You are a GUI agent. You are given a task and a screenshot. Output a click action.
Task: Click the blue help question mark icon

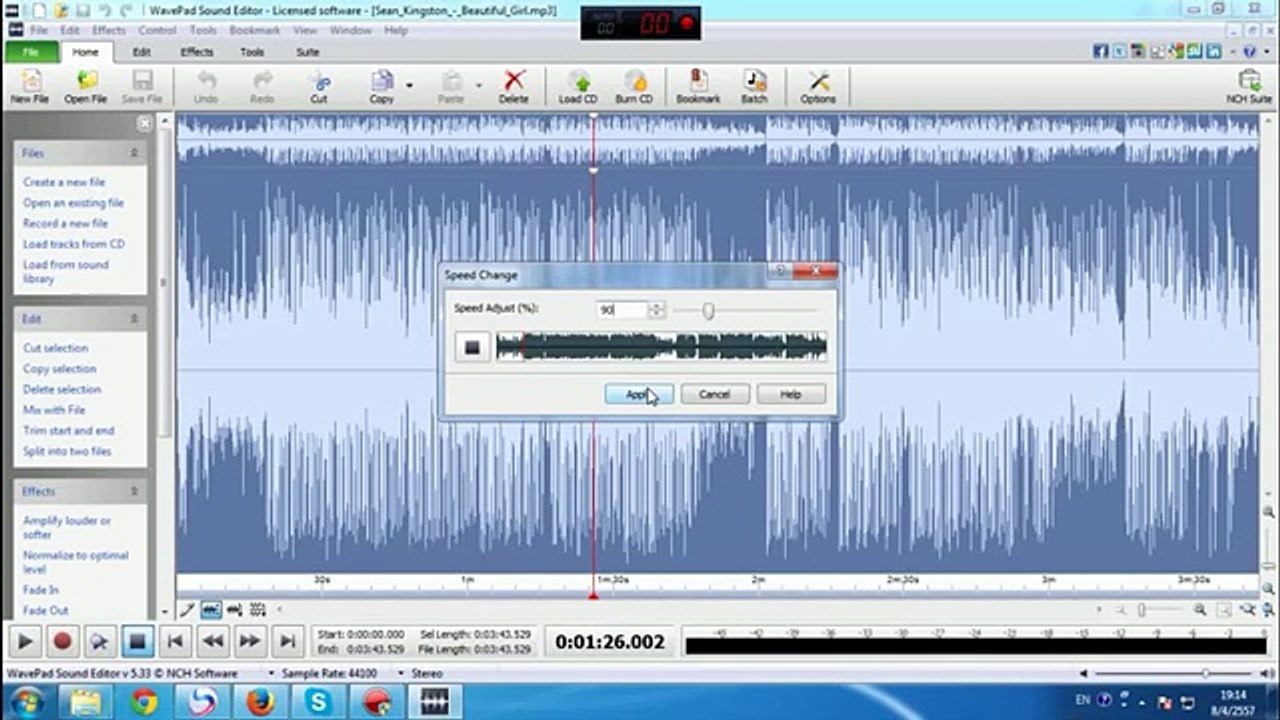pos(1250,51)
